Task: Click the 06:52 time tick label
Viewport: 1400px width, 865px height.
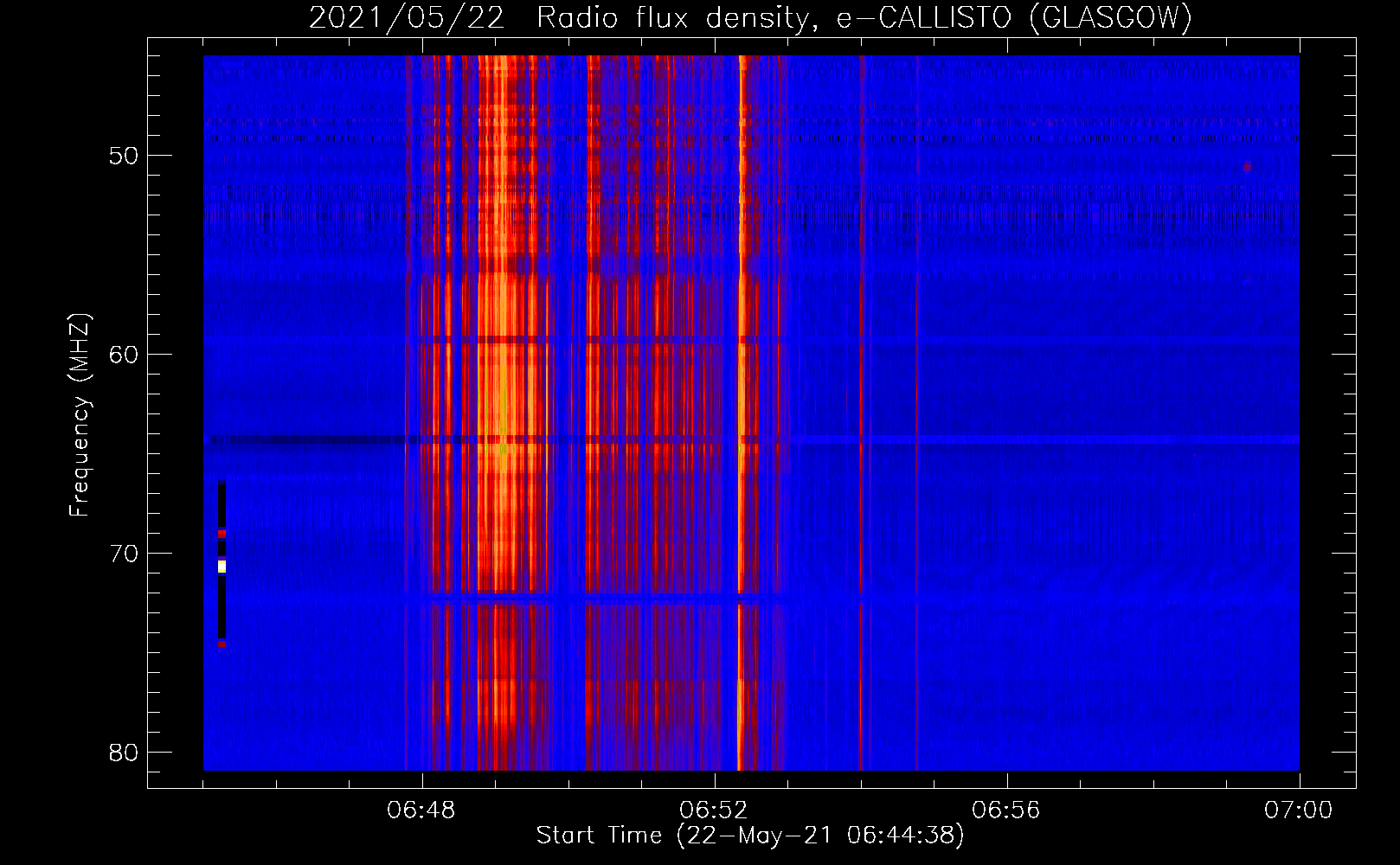Action: (714, 811)
